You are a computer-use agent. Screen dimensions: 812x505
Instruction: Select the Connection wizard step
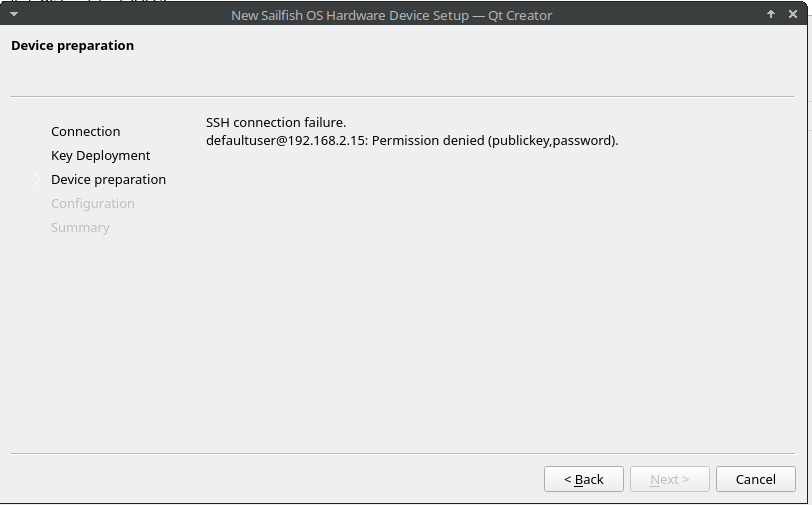(x=85, y=131)
